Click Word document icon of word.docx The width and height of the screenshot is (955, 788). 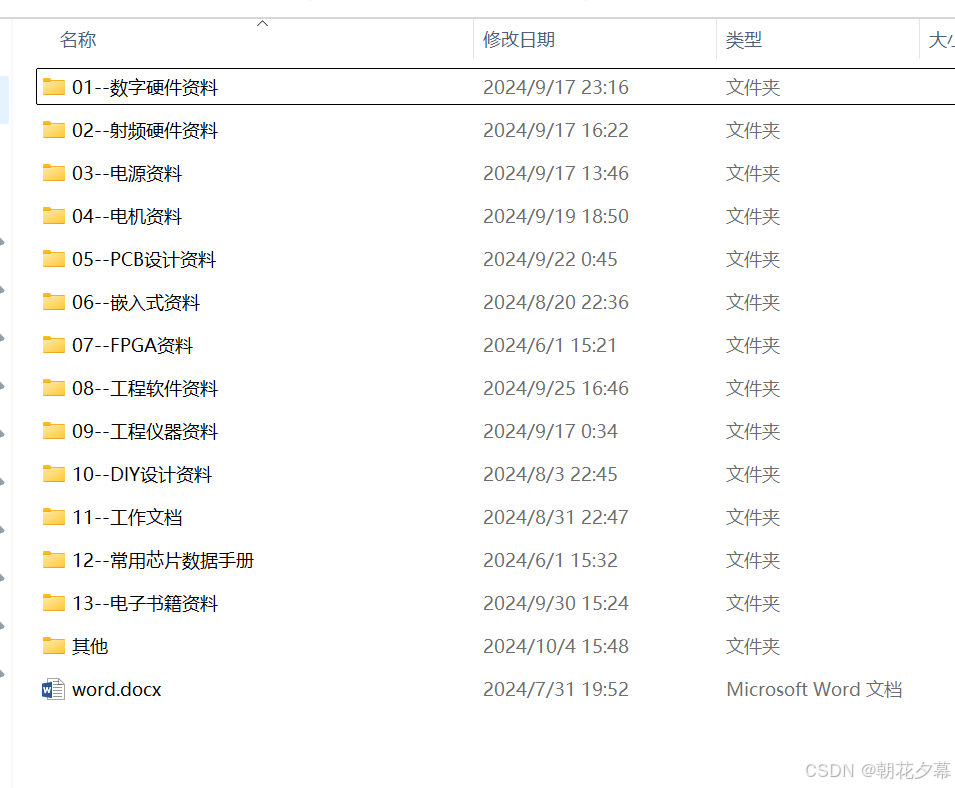(x=54, y=689)
